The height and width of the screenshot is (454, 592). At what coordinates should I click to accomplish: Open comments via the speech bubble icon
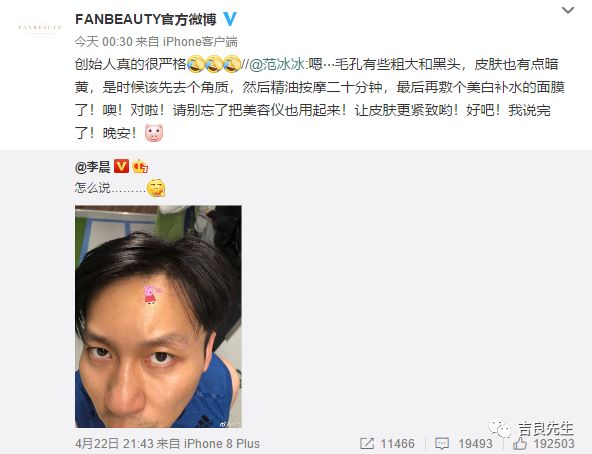point(442,443)
